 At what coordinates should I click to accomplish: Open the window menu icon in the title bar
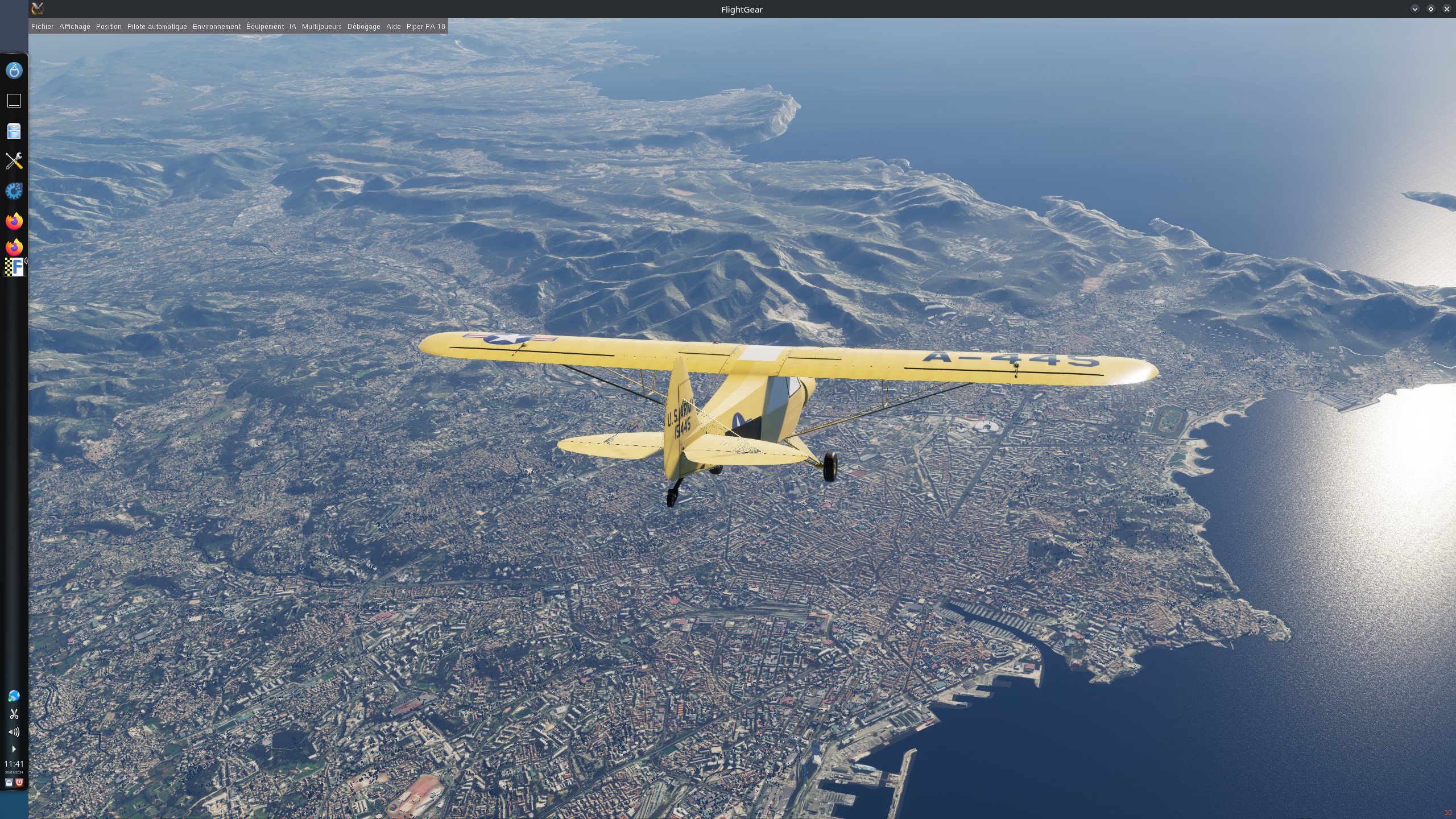[38, 9]
